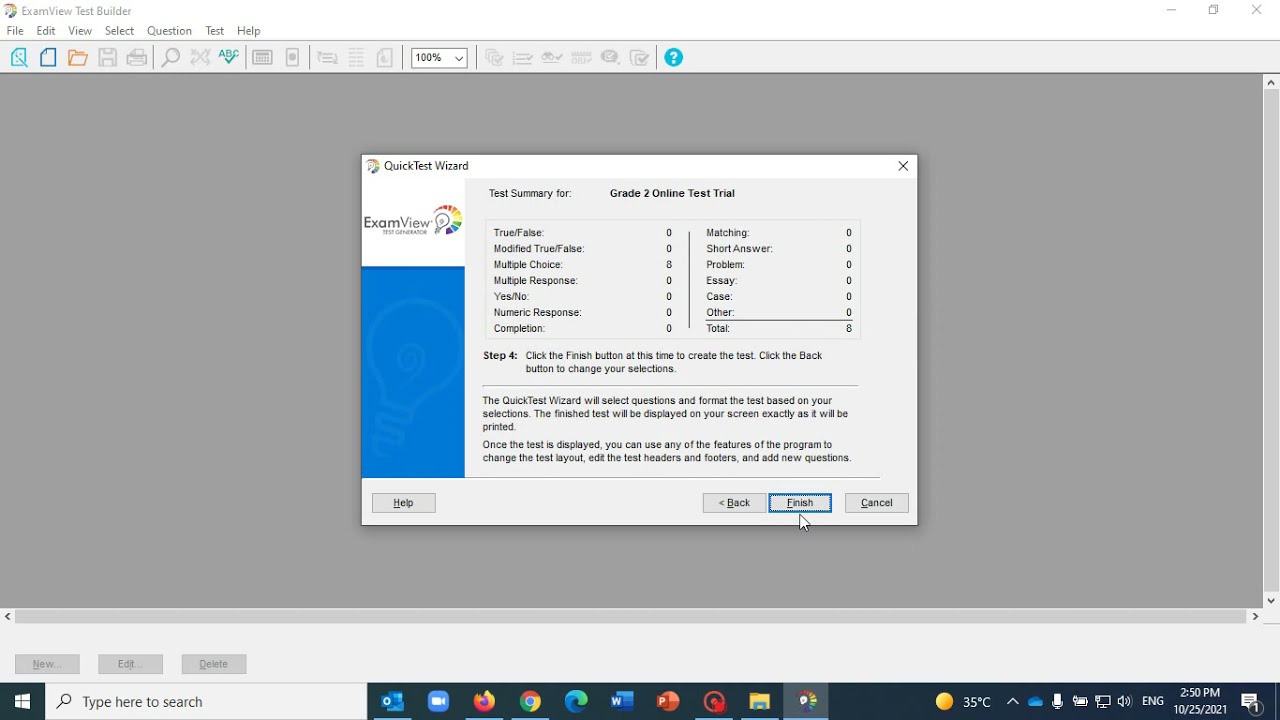Click the Print icon in toolbar
This screenshot has height=720, width=1280.
coord(137,58)
